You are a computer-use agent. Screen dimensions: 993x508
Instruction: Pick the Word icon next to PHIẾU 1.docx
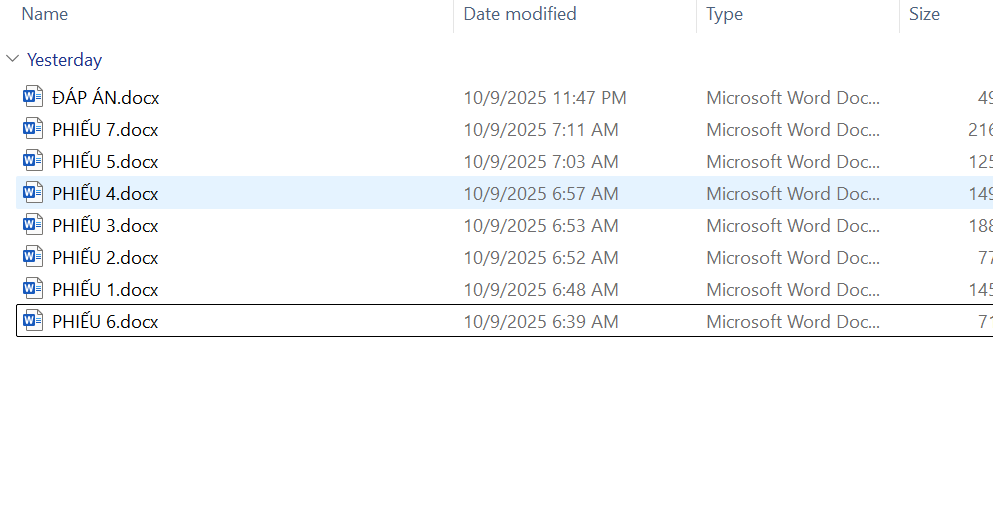coord(33,289)
